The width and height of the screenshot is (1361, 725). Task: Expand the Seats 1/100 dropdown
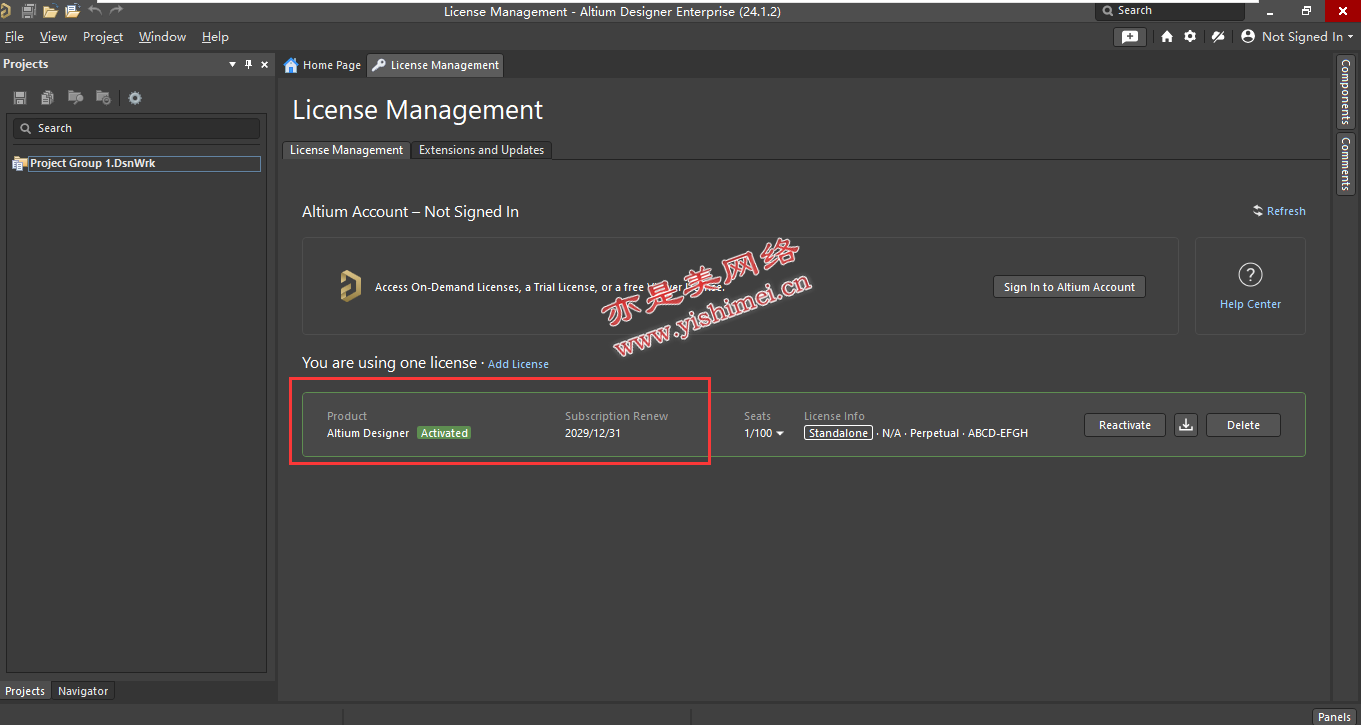coord(764,433)
